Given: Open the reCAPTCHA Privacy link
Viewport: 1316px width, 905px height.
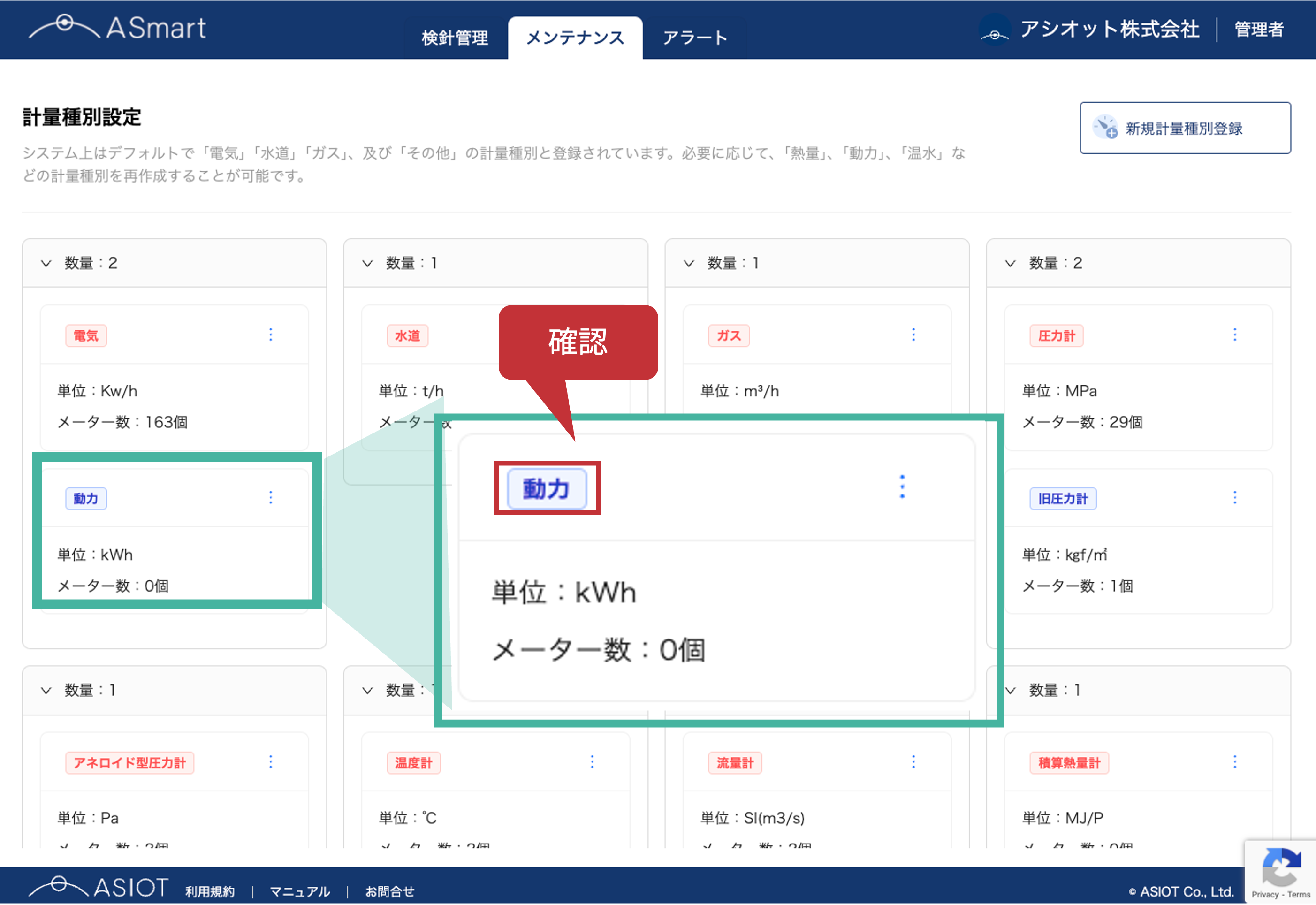Looking at the screenshot, I should point(1265,895).
